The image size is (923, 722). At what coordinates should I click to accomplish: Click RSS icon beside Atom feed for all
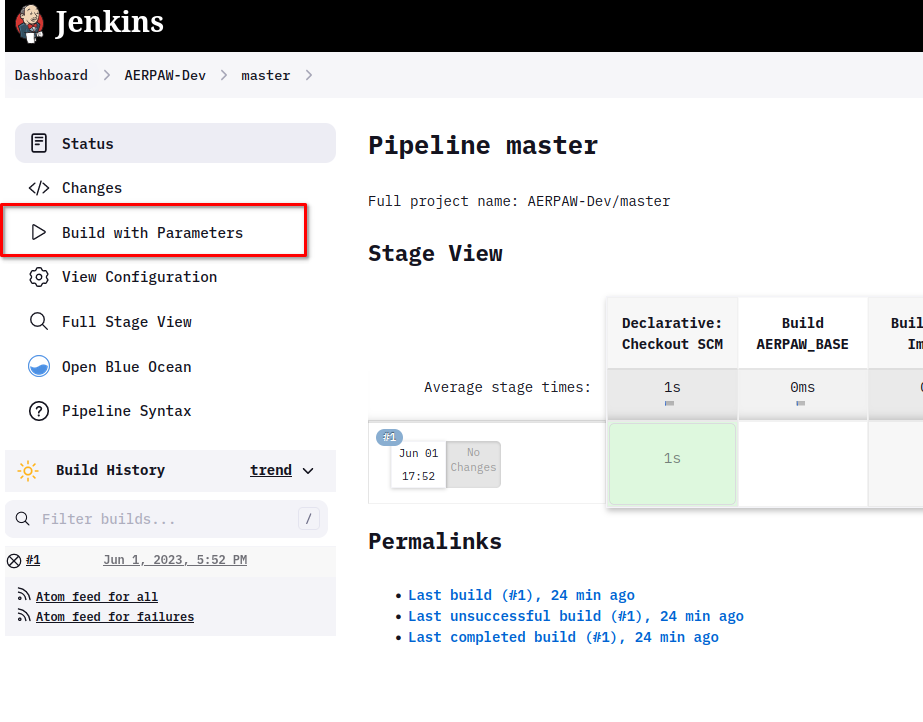[24, 594]
